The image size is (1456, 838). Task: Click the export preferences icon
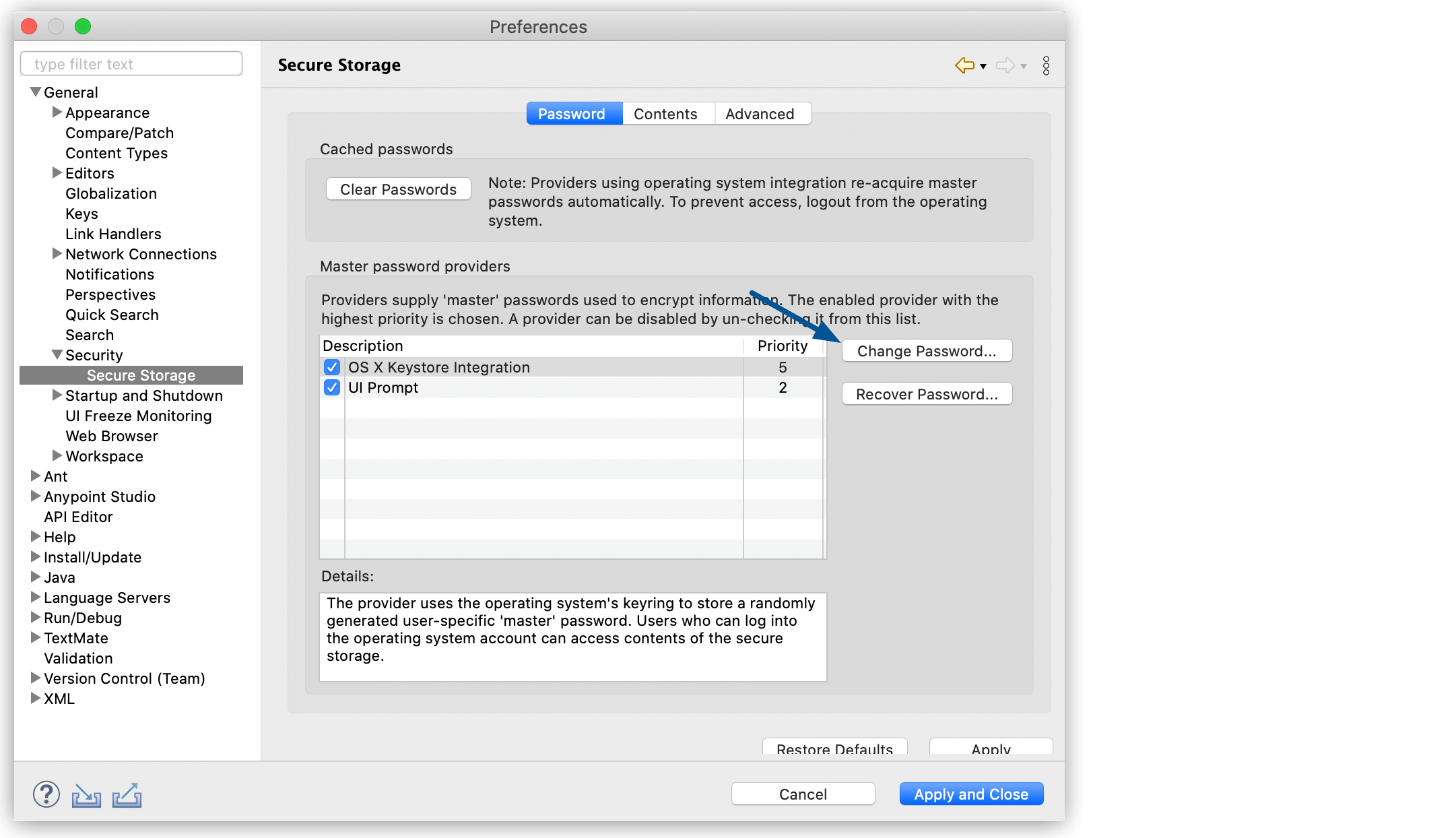click(x=127, y=795)
